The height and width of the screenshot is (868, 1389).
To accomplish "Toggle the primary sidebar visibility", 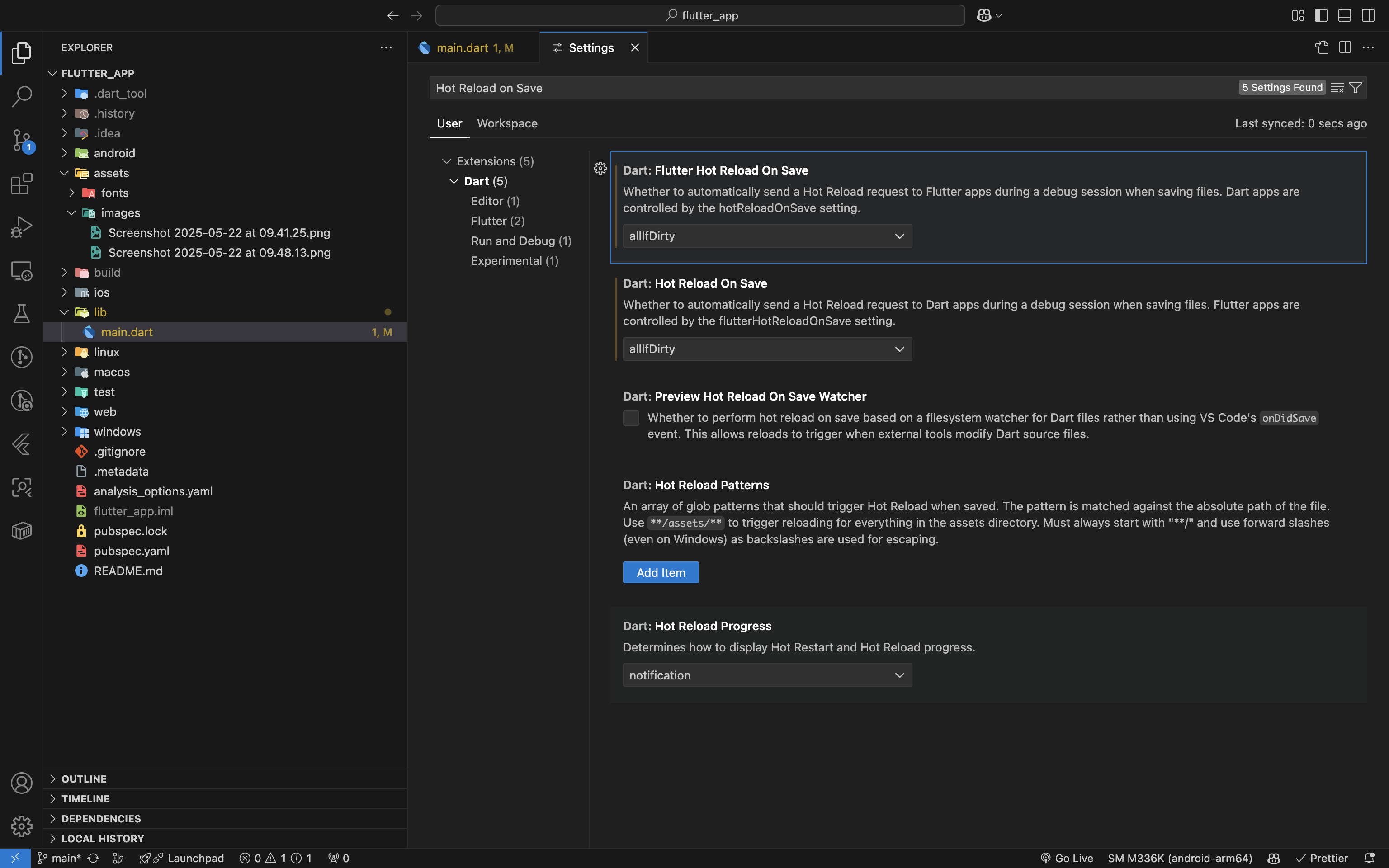I will coord(1321,15).
